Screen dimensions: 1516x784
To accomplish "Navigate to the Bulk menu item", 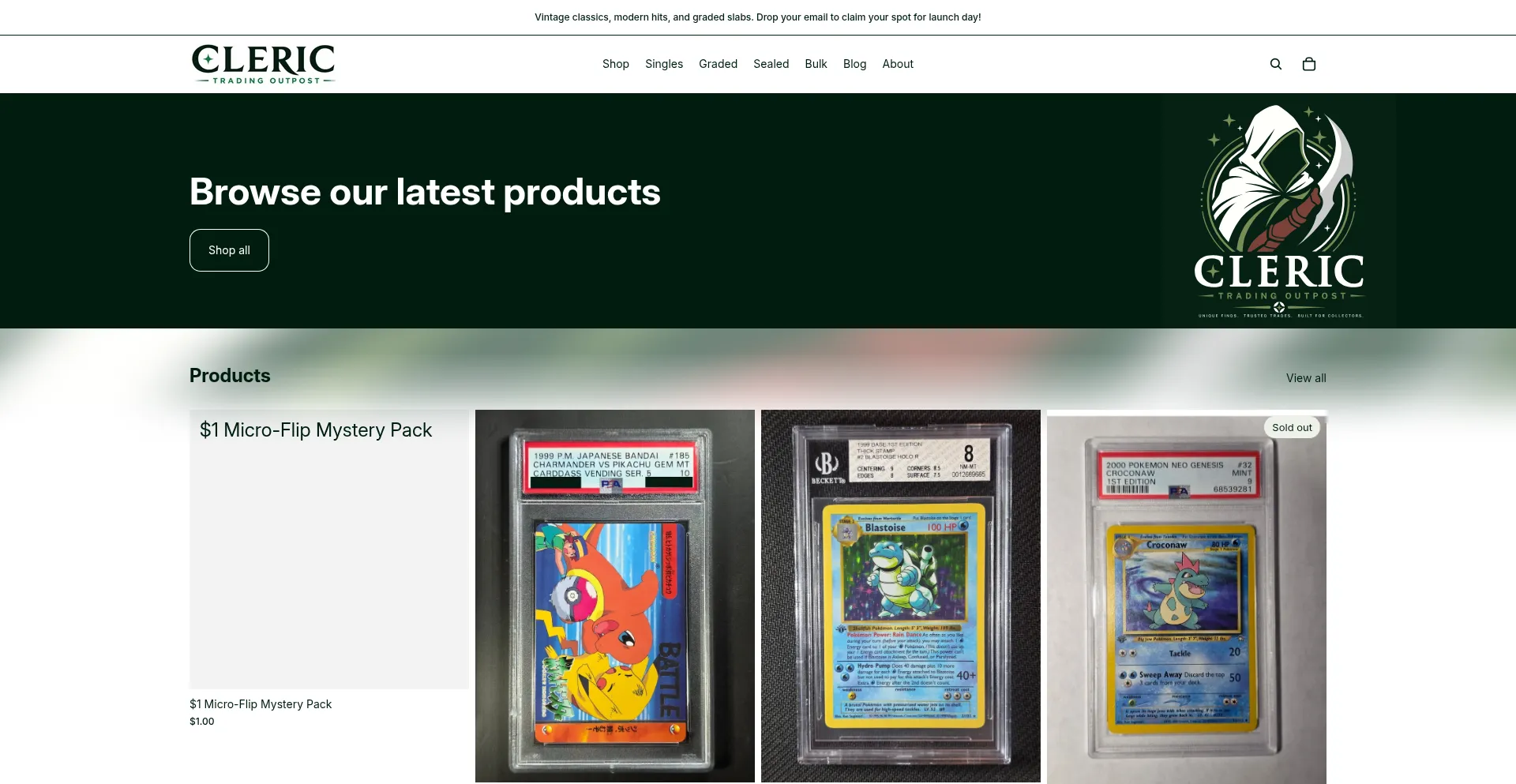I will 816,64.
